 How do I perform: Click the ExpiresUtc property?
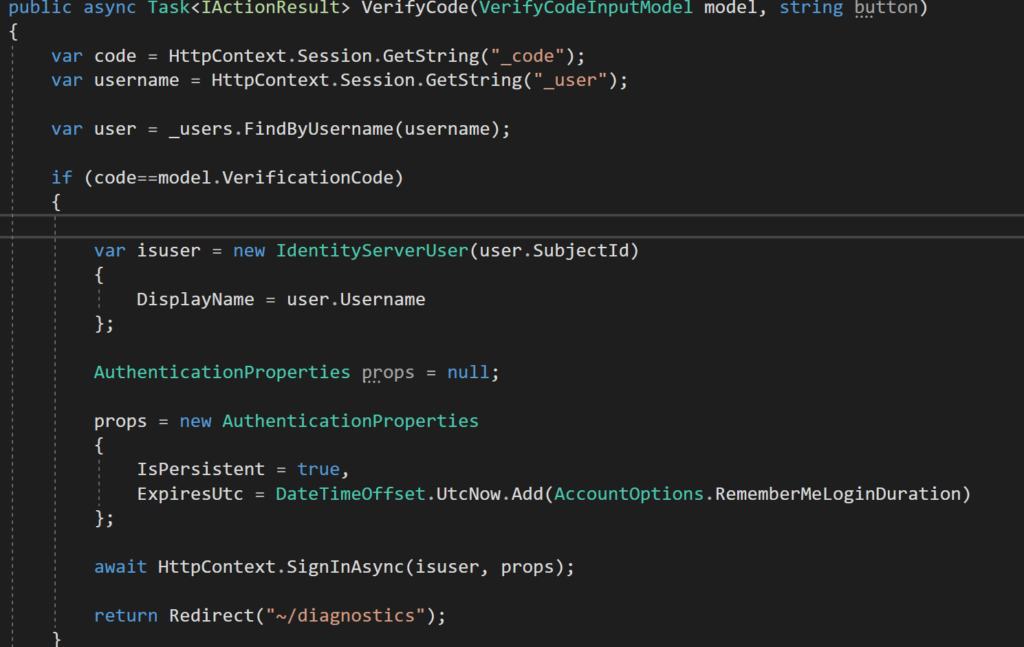[190, 494]
